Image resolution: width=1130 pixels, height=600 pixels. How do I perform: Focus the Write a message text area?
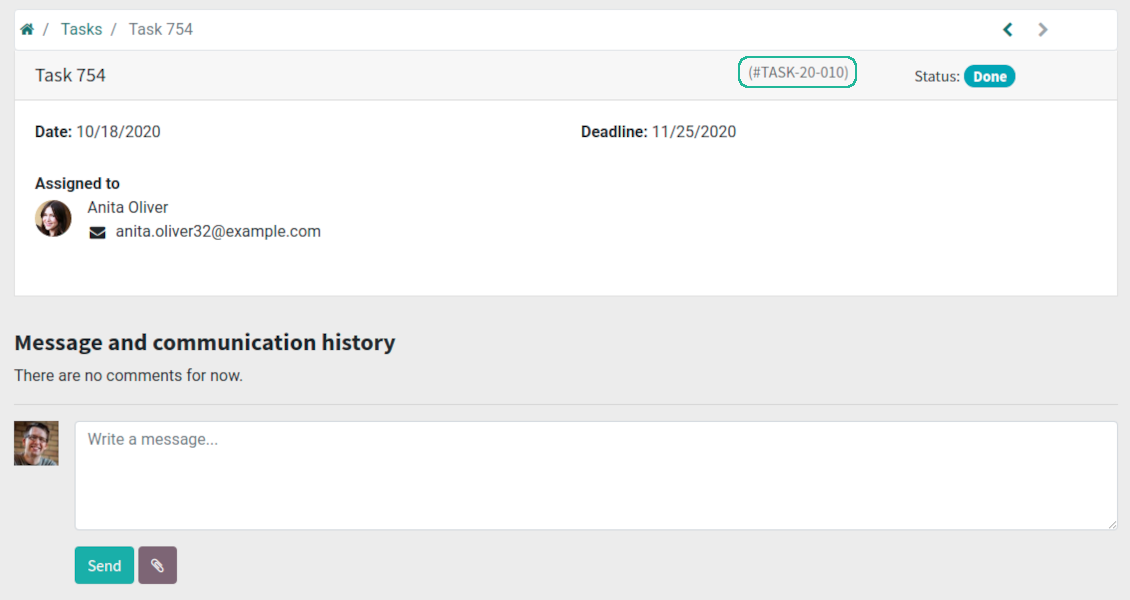[596, 475]
